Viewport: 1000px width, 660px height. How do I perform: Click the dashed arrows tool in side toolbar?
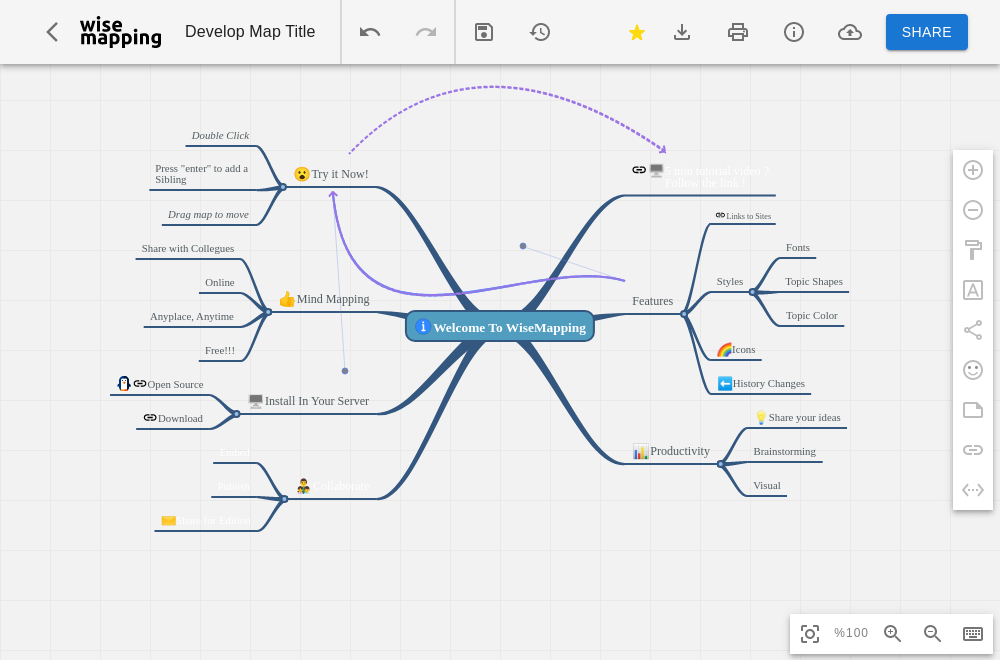[x=973, y=490]
